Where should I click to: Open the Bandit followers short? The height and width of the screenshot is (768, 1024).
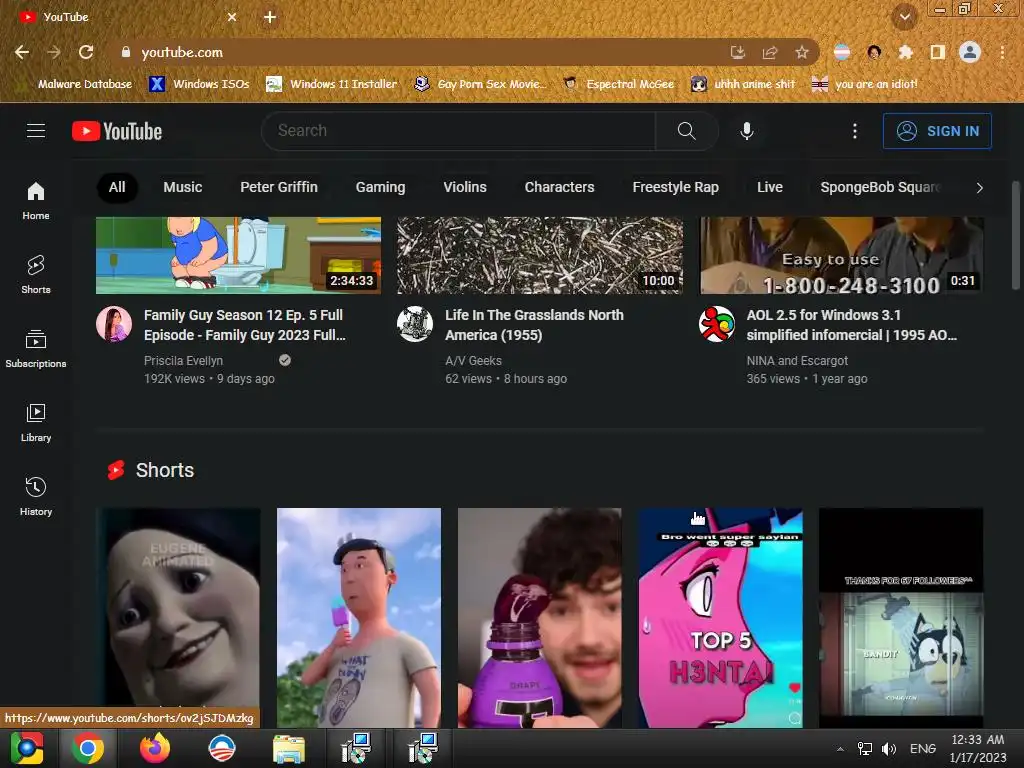[901, 618]
